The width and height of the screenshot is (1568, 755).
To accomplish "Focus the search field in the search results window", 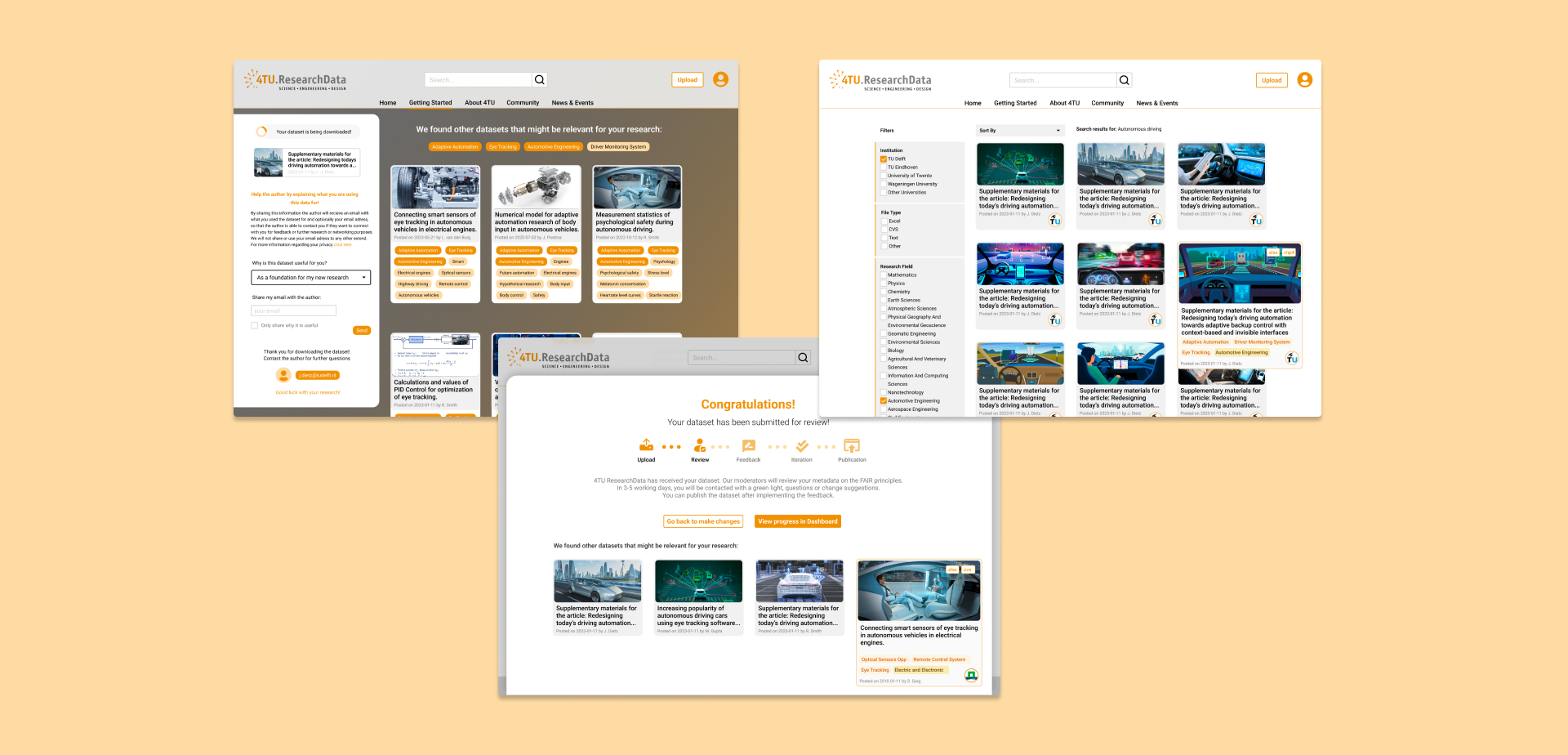I will (x=1063, y=80).
